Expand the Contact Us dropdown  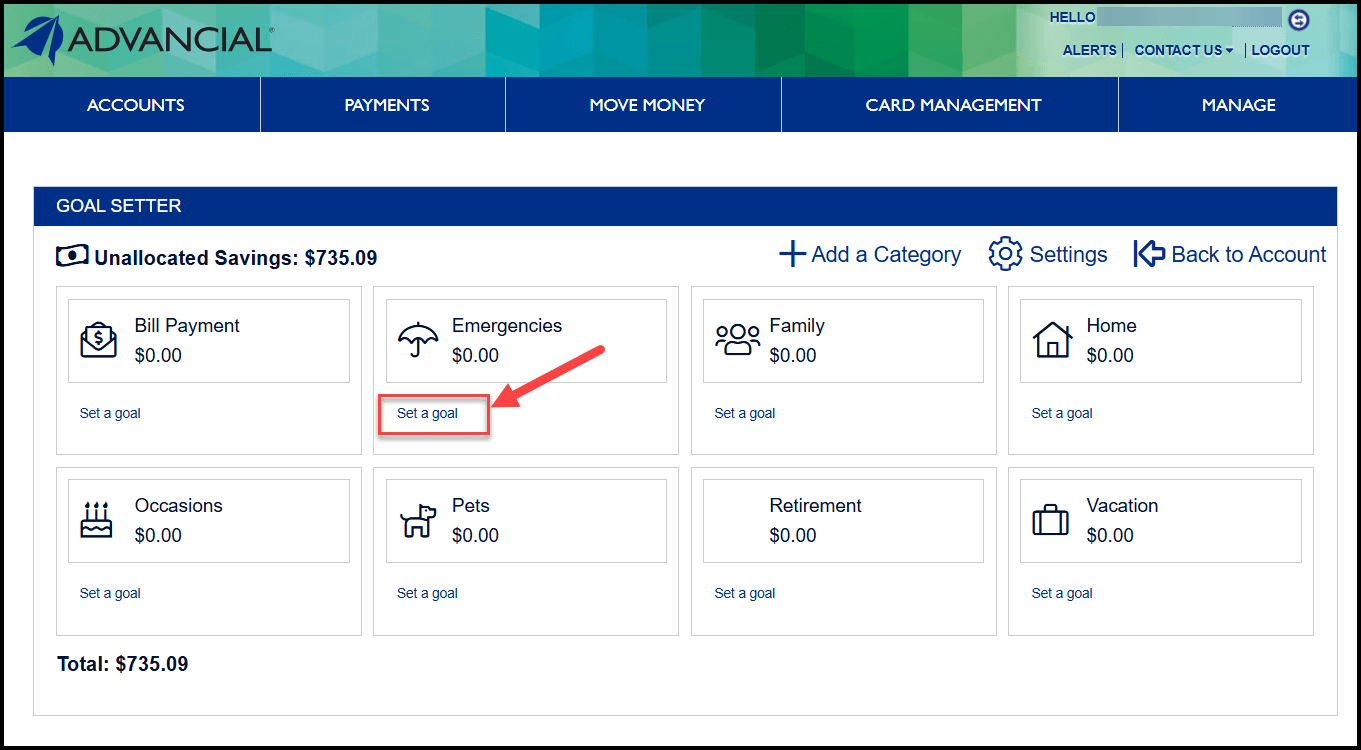click(x=1183, y=50)
